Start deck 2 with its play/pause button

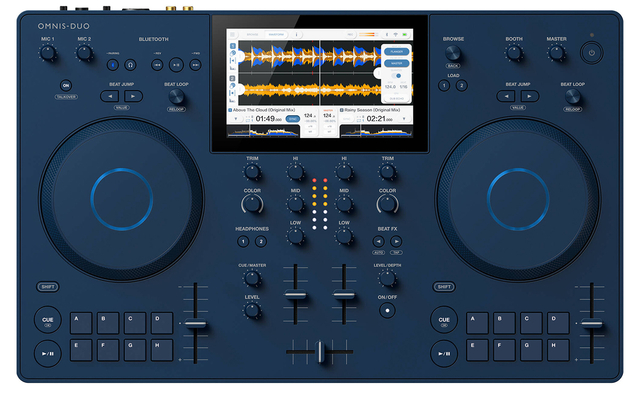pos(444,353)
